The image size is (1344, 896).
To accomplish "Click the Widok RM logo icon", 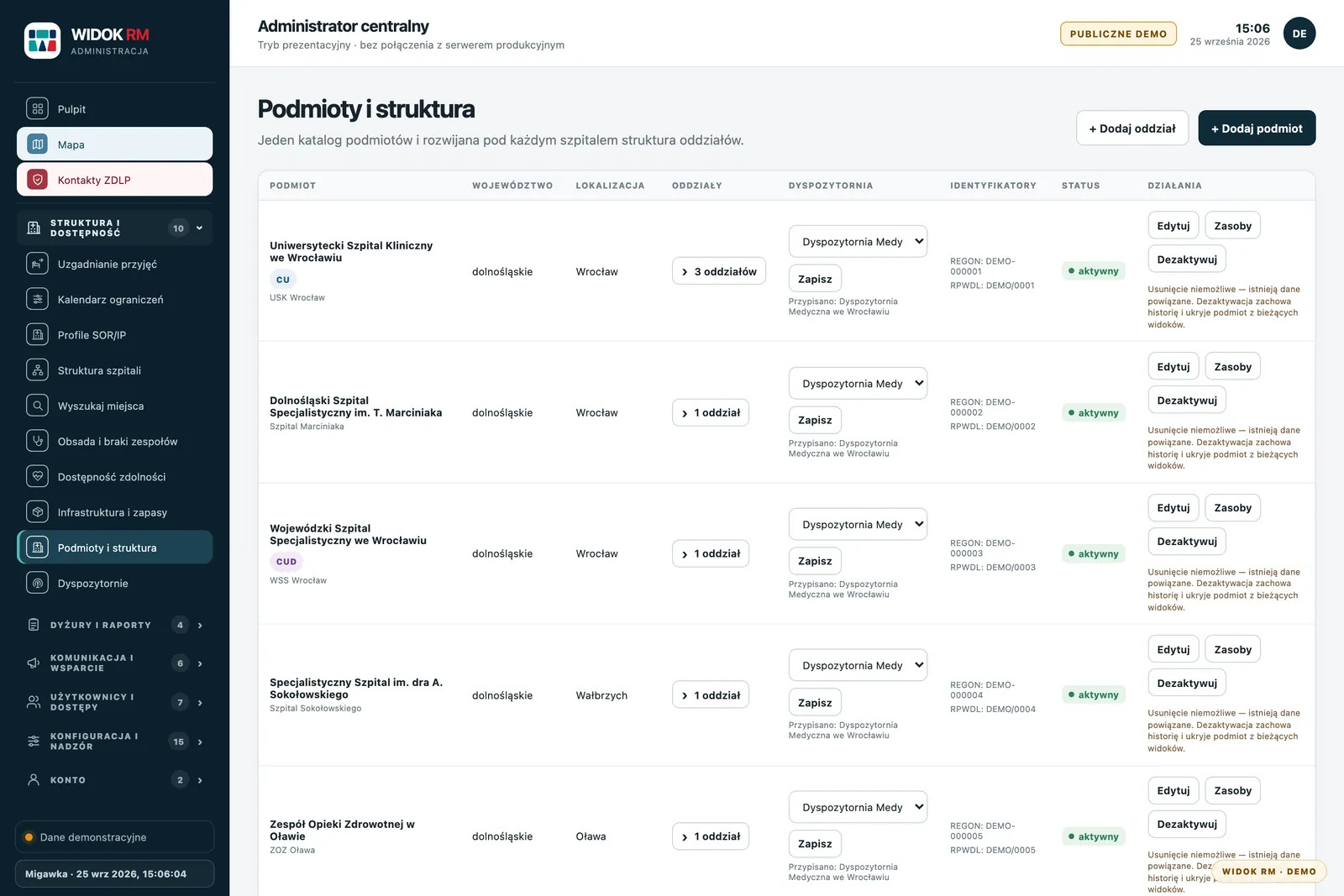I will 42,40.
